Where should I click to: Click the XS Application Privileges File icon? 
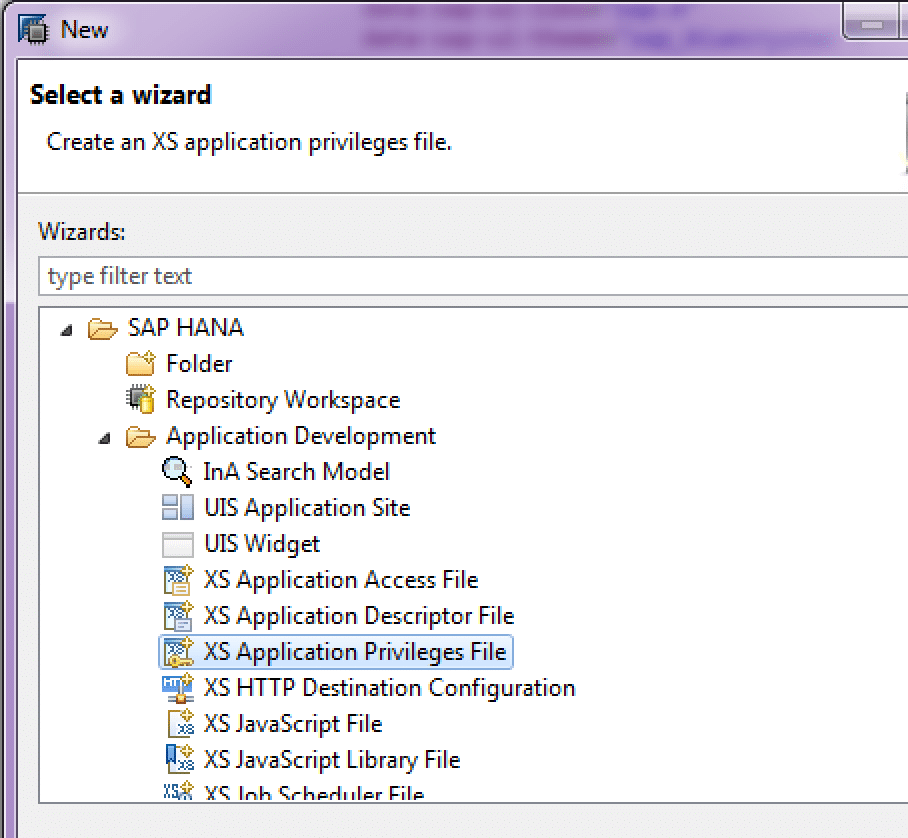point(177,652)
